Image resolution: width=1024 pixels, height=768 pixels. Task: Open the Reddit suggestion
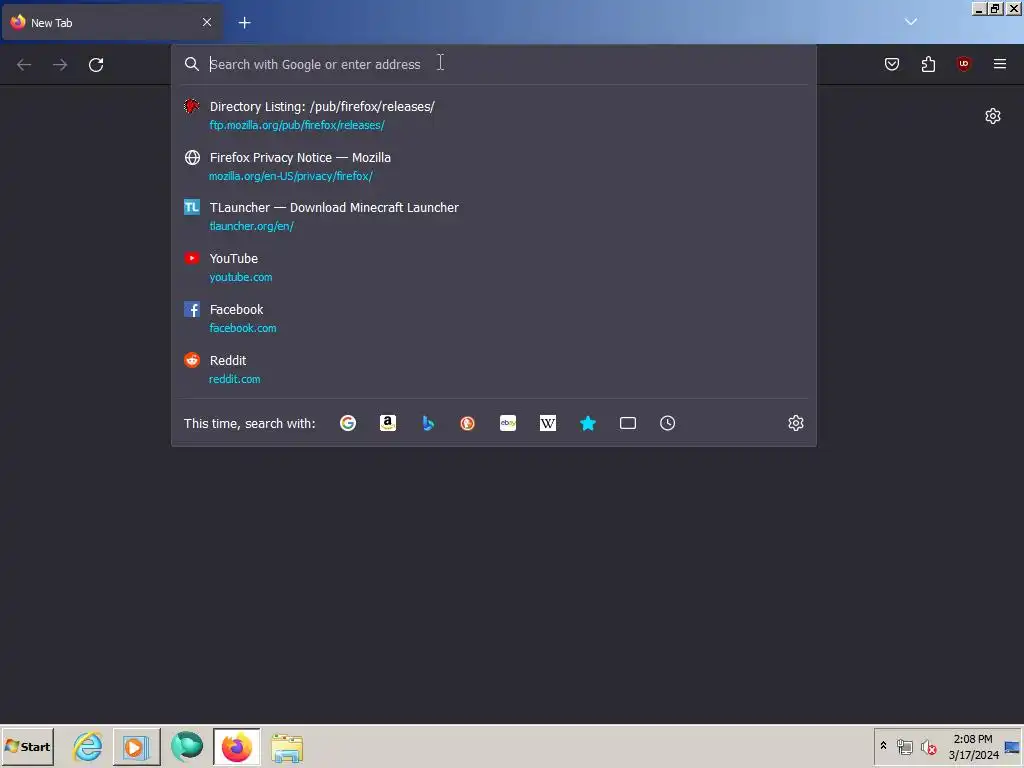tap(494, 369)
